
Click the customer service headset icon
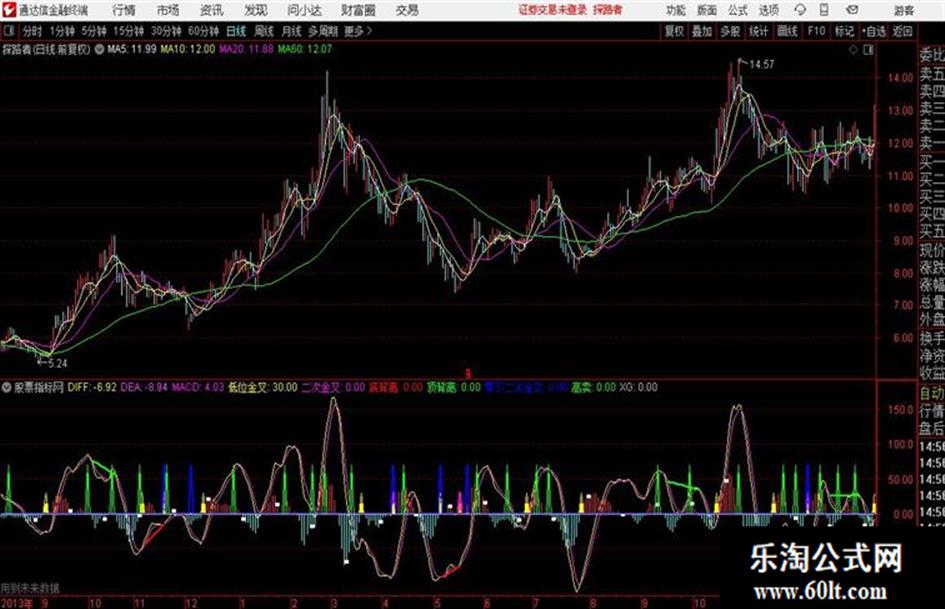click(x=800, y=10)
